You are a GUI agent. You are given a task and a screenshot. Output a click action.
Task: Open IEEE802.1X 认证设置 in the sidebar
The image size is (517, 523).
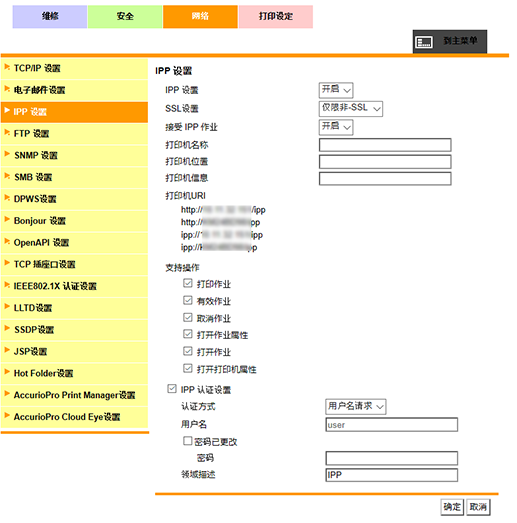(74, 286)
